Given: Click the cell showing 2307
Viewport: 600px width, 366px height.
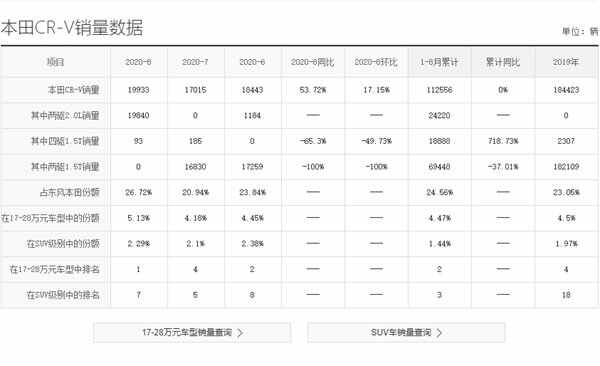Looking at the screenshot, I should click(566, 141).
